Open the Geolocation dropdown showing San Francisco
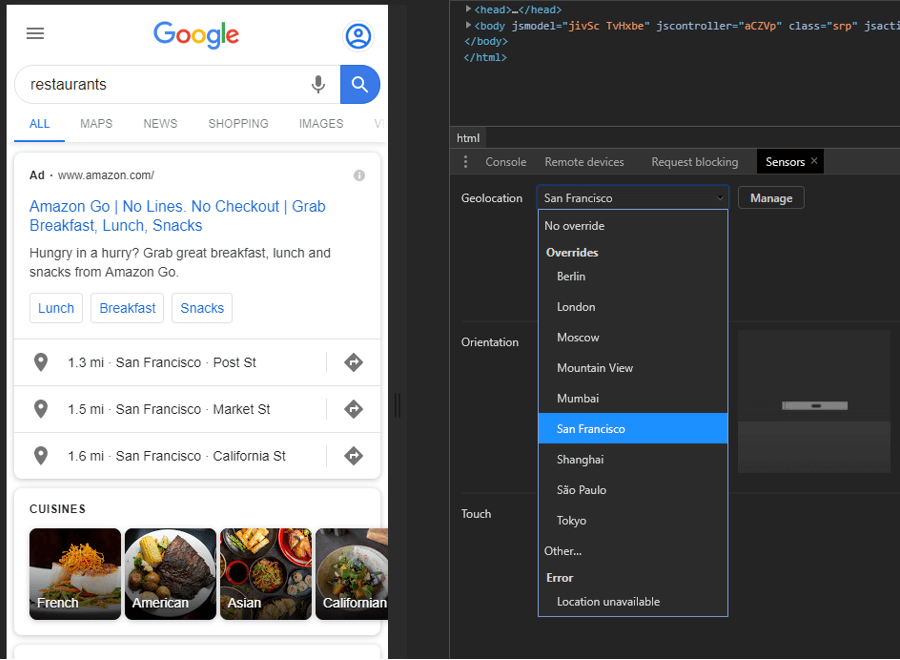Viewport: 900px width, 660px height. click(633, 198)
